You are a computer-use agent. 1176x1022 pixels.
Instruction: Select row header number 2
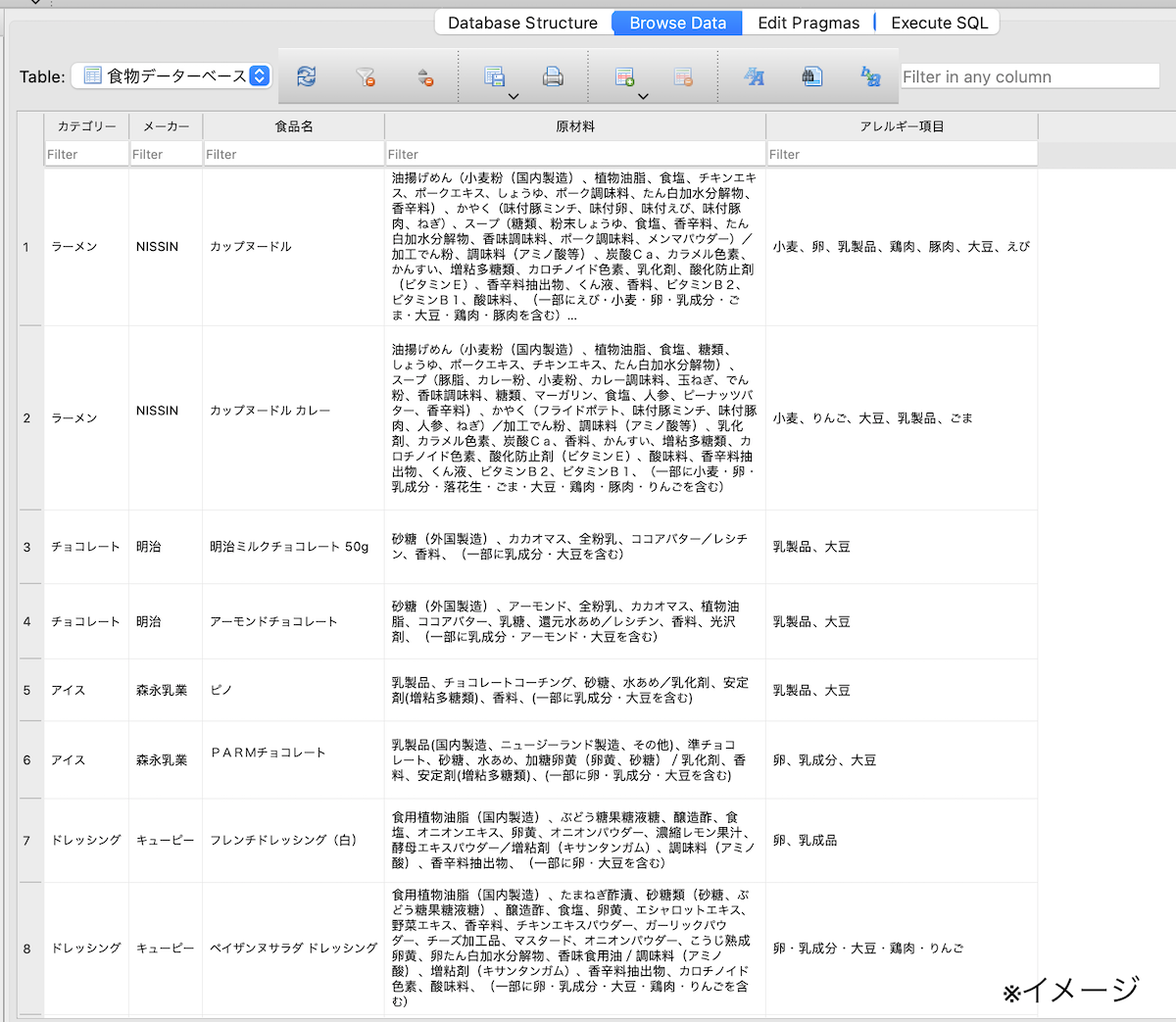pyautogui.click(x=29, y=418)
